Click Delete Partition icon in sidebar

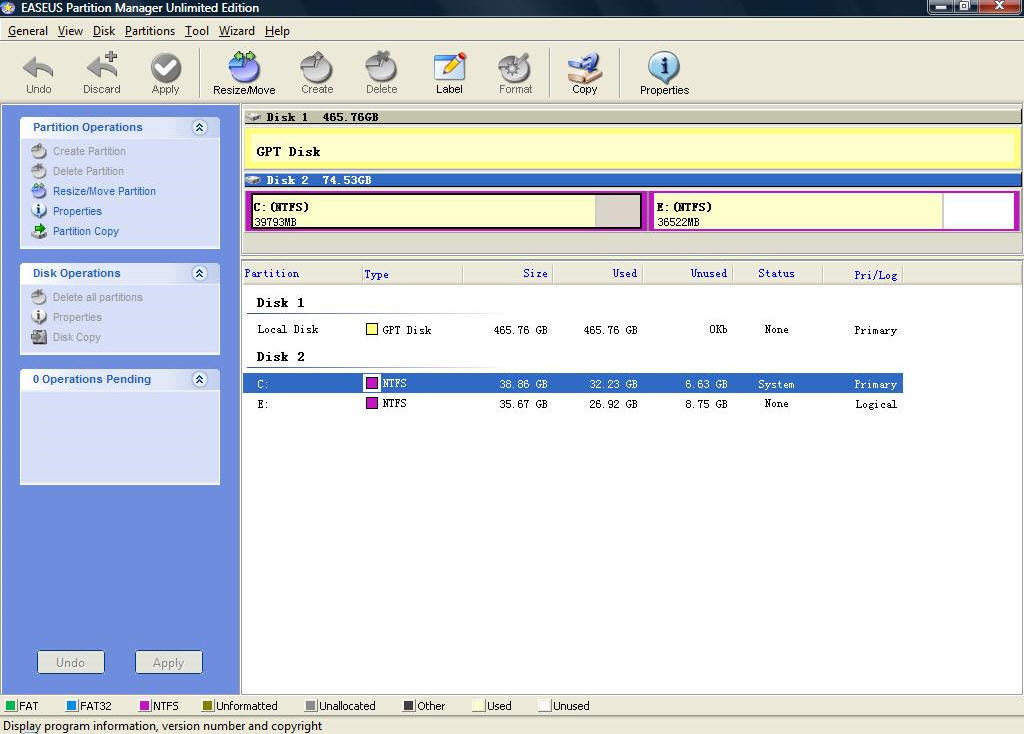pos(39,171)
